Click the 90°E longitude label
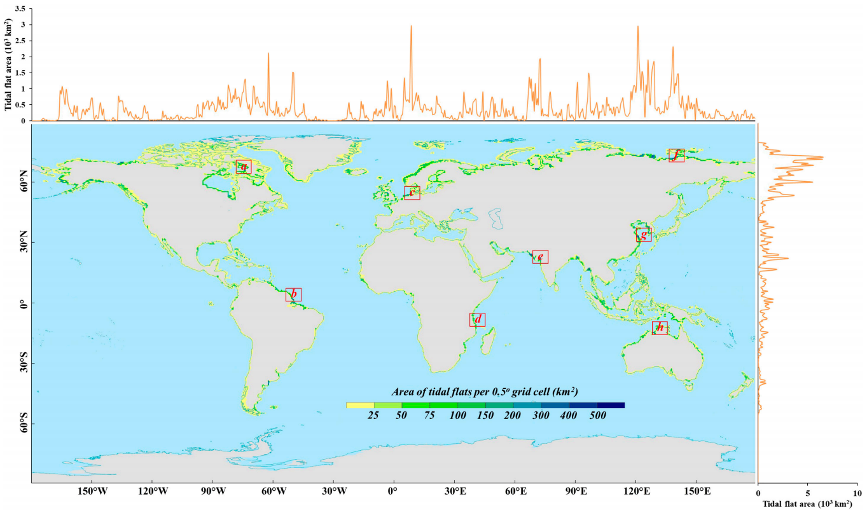 pyautogui.click(x=576, y=492)
